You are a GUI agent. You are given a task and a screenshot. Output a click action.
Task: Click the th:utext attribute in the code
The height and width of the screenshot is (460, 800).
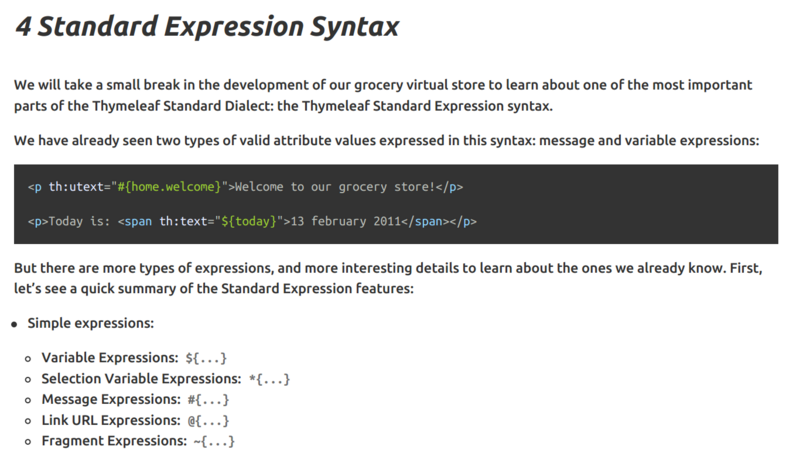click(x=75, y=187)
